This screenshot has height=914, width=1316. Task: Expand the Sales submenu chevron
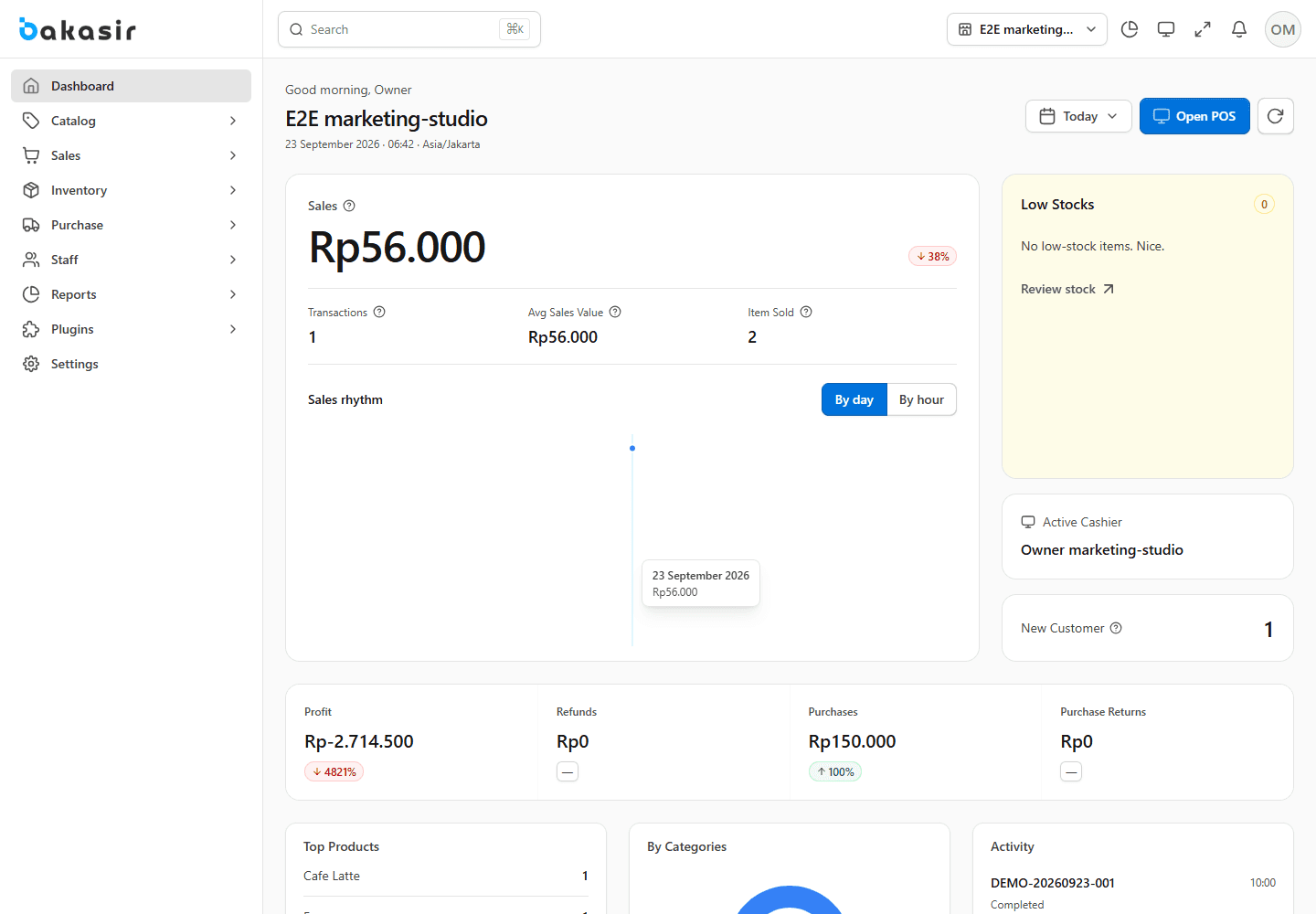click(233, 155)
